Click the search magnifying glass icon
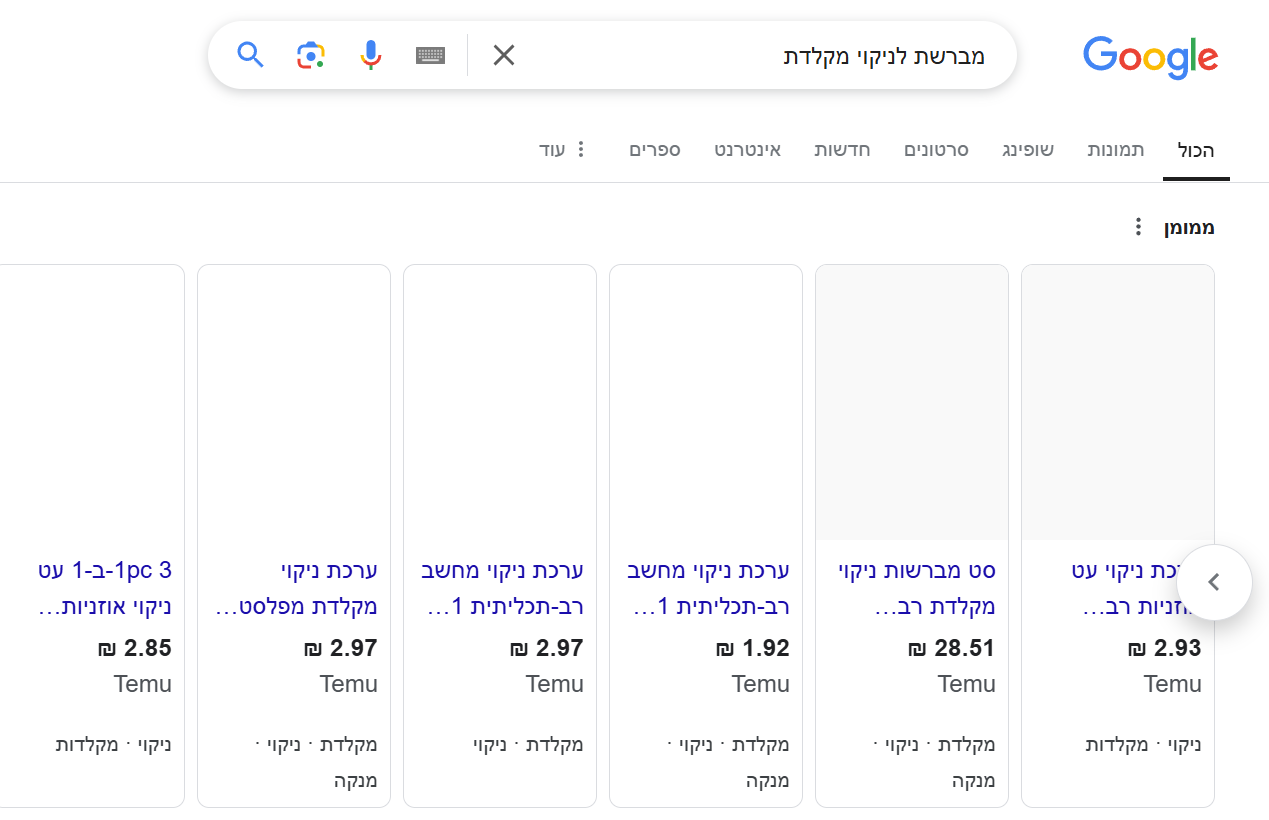Viewport: 1269px width, 820px height. coord(250,55)
